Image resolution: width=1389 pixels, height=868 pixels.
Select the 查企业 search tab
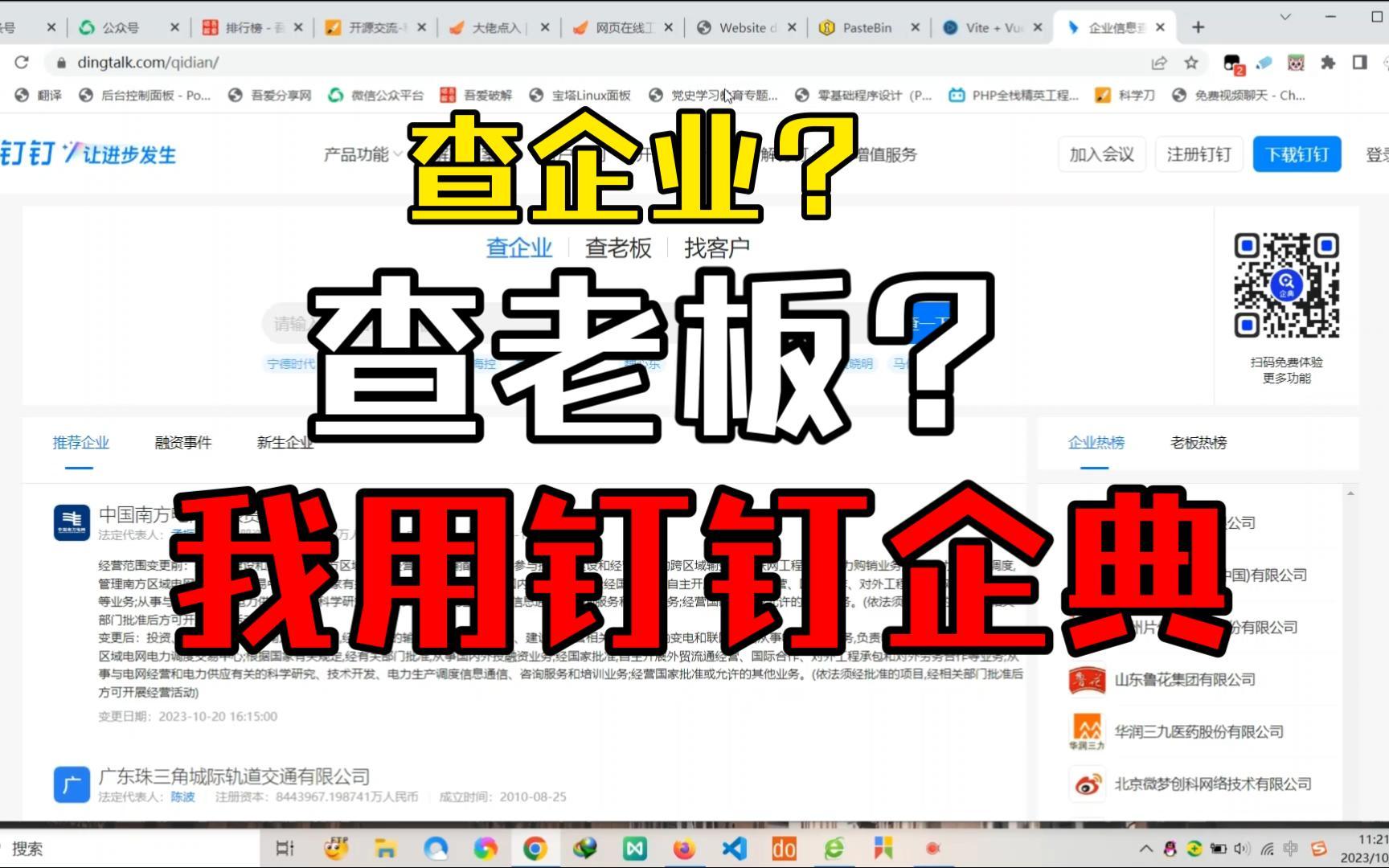pyautogui.click(x=519, y=248)
